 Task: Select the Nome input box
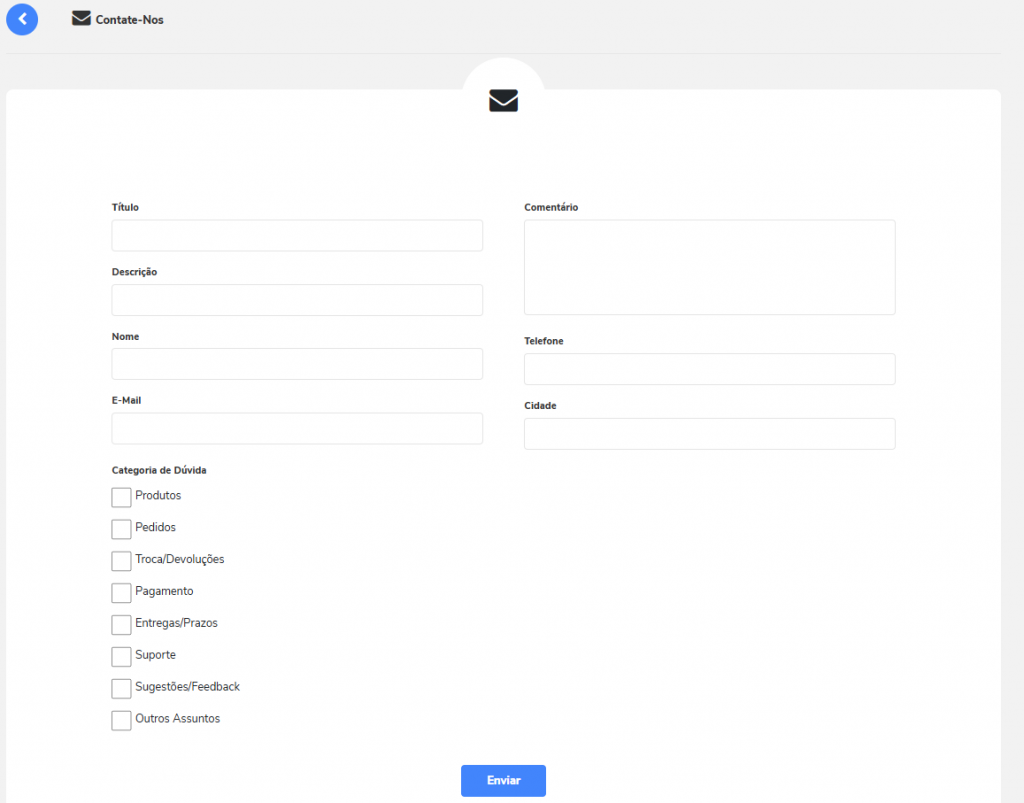click(297, 364)
